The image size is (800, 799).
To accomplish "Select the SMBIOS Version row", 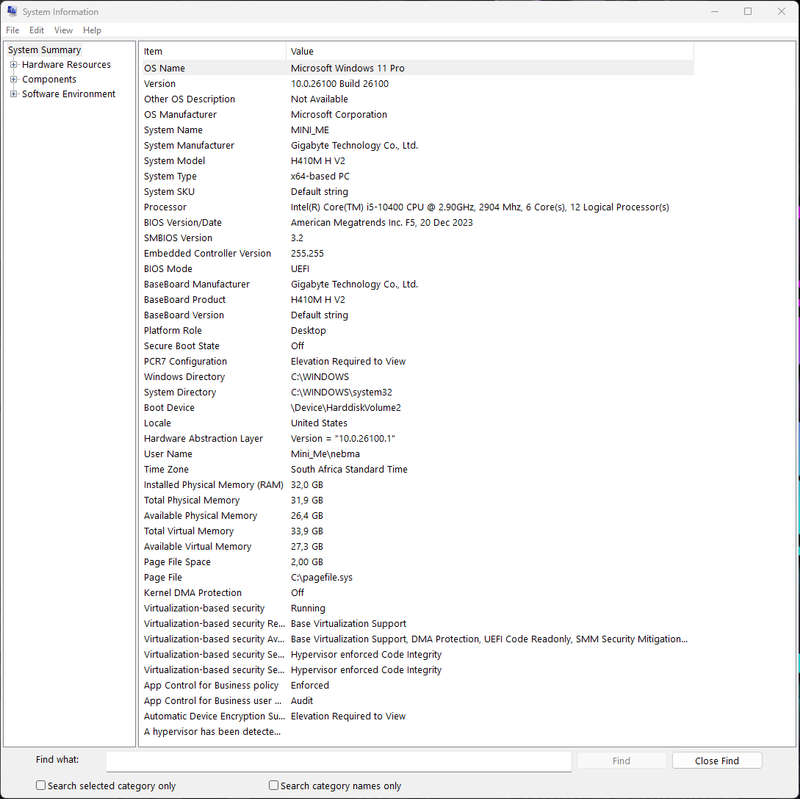I will pos(417,238).
